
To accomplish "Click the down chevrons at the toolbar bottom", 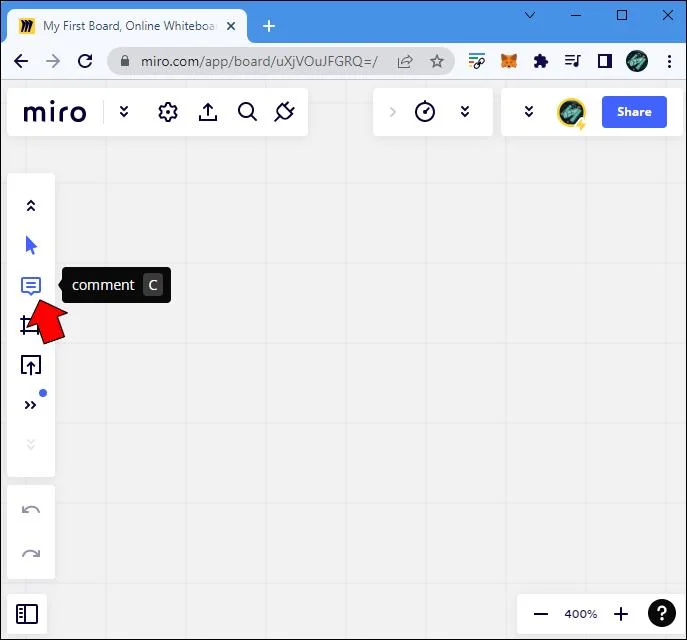I will point(31,445).
